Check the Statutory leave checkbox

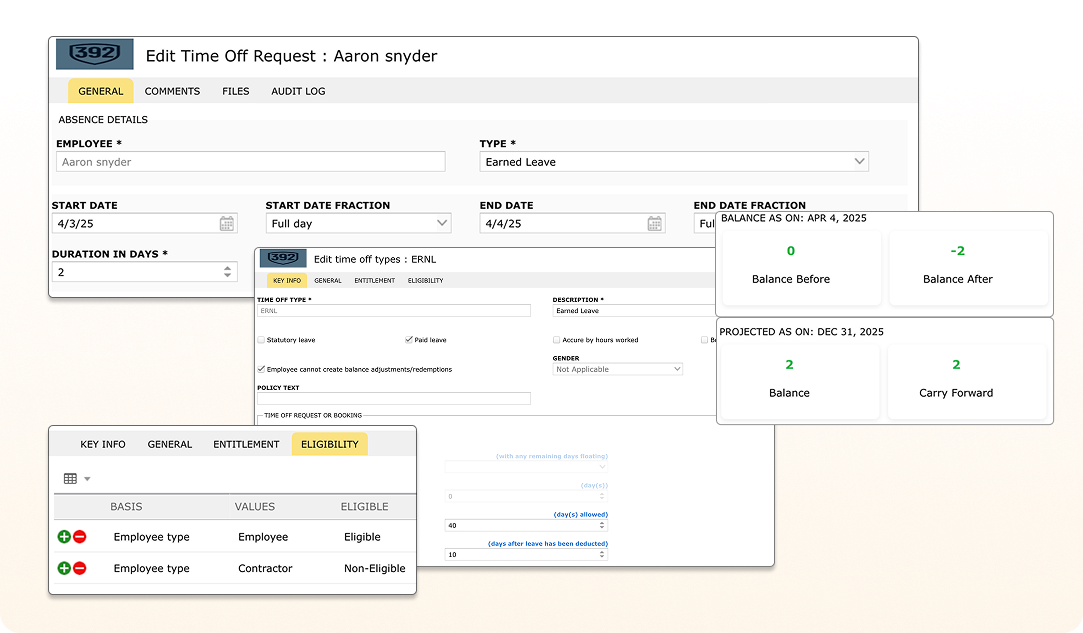click(x=261, y=340)
